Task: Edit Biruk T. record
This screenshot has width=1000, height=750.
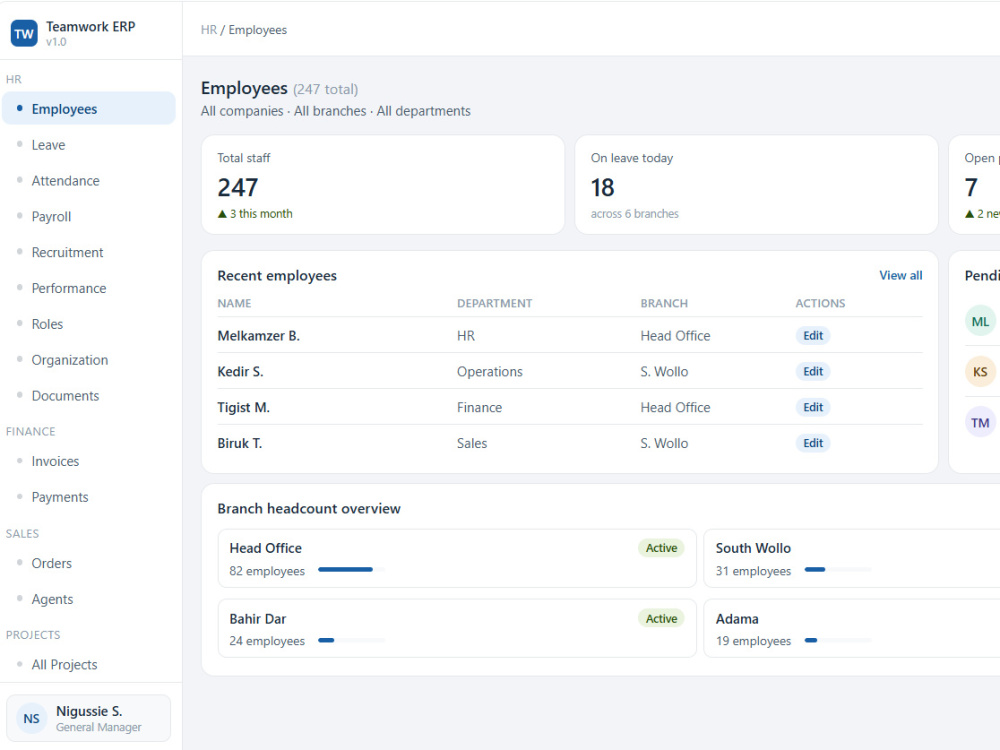Action: pyautogui.click(x=812, y=443)
